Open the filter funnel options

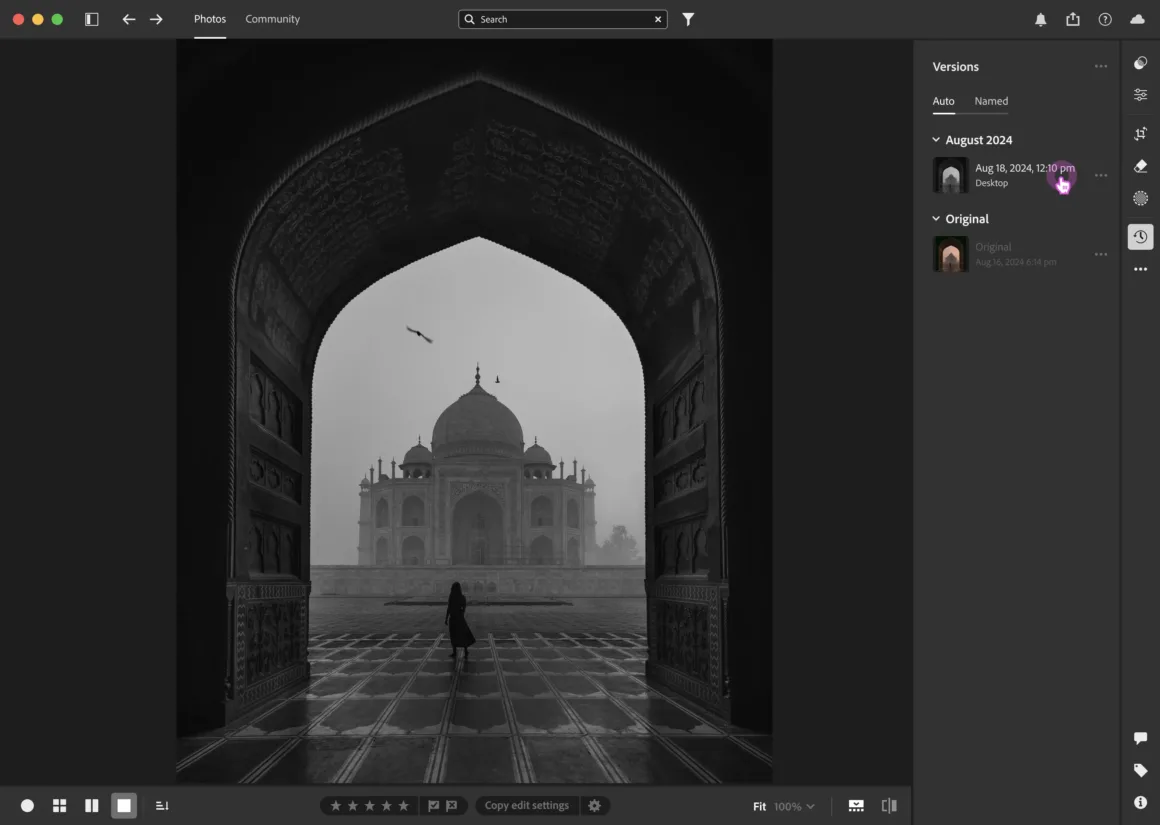(688, 19)
